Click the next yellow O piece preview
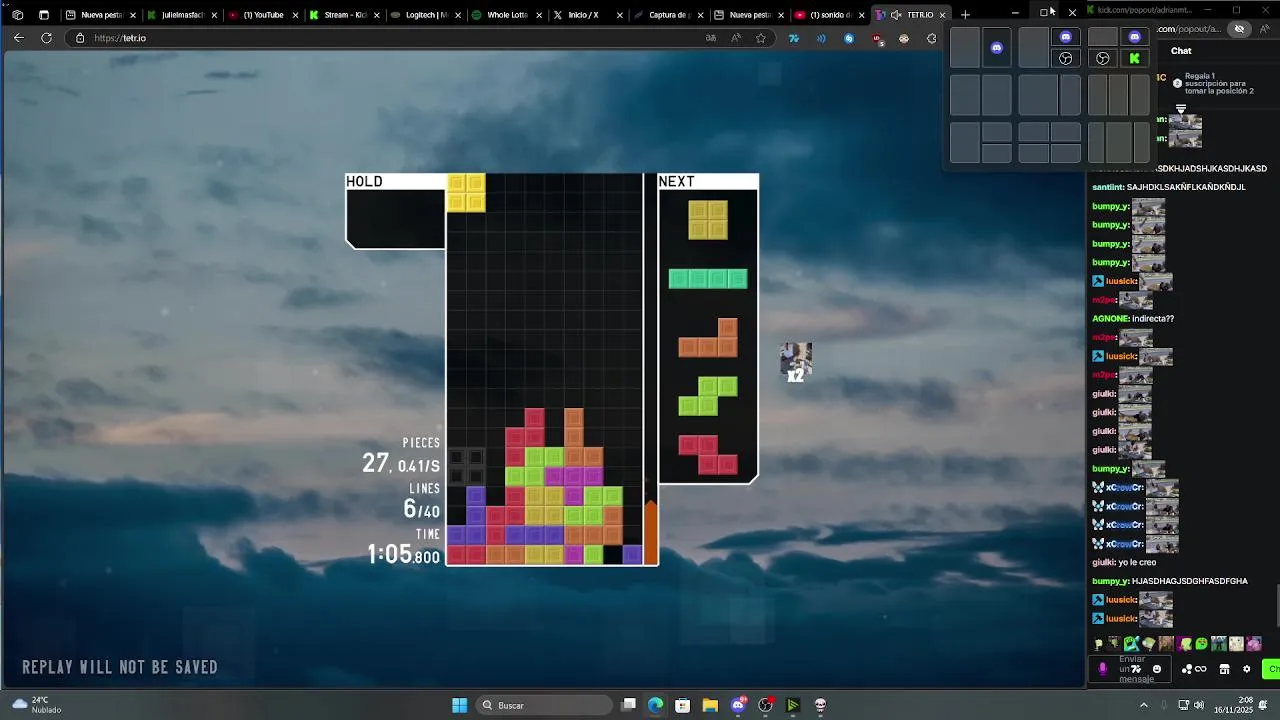 [708, 220]
